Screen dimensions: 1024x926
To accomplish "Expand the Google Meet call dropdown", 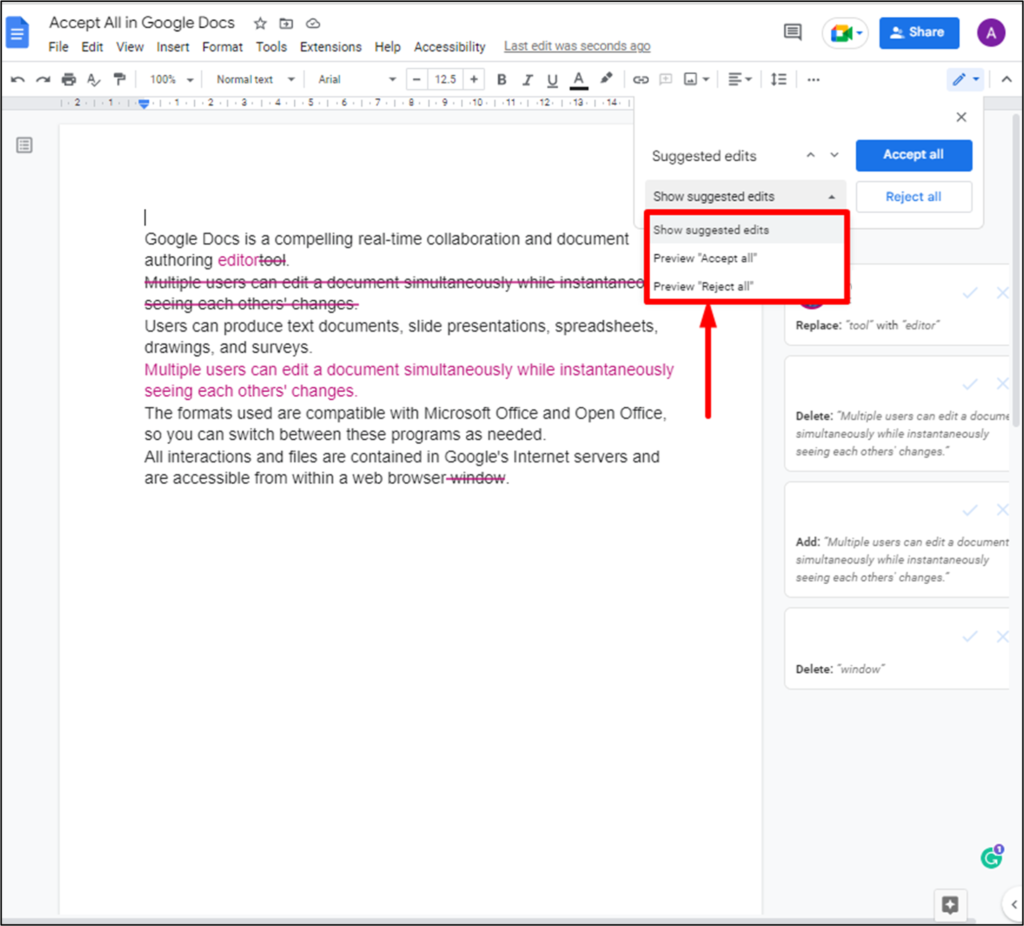I will [x=859, y=33].
